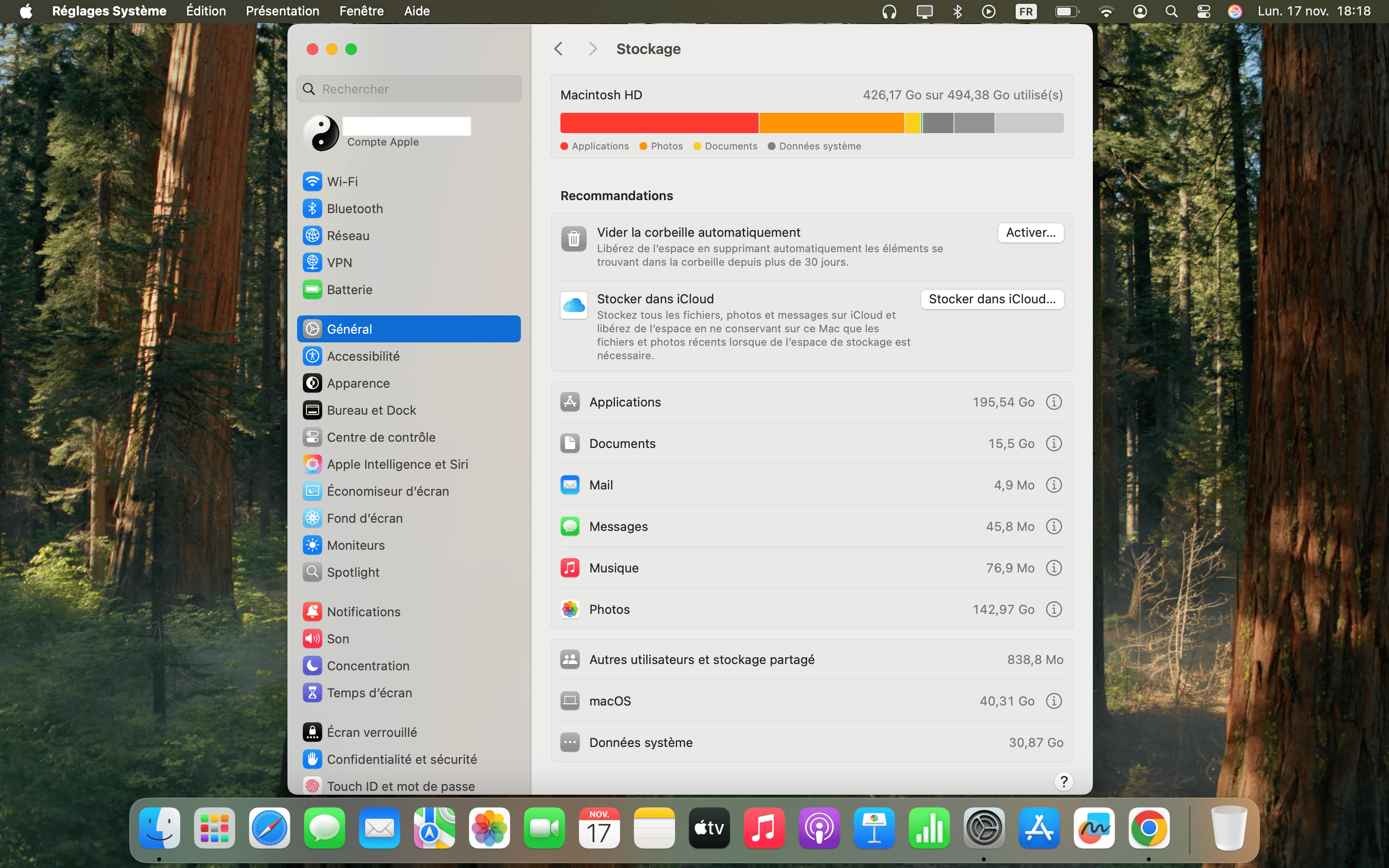Viewport: 1389px width, 868px height.
Task: Click the Wi-Fi status menu bar icon
Action: coord(1105,12)
